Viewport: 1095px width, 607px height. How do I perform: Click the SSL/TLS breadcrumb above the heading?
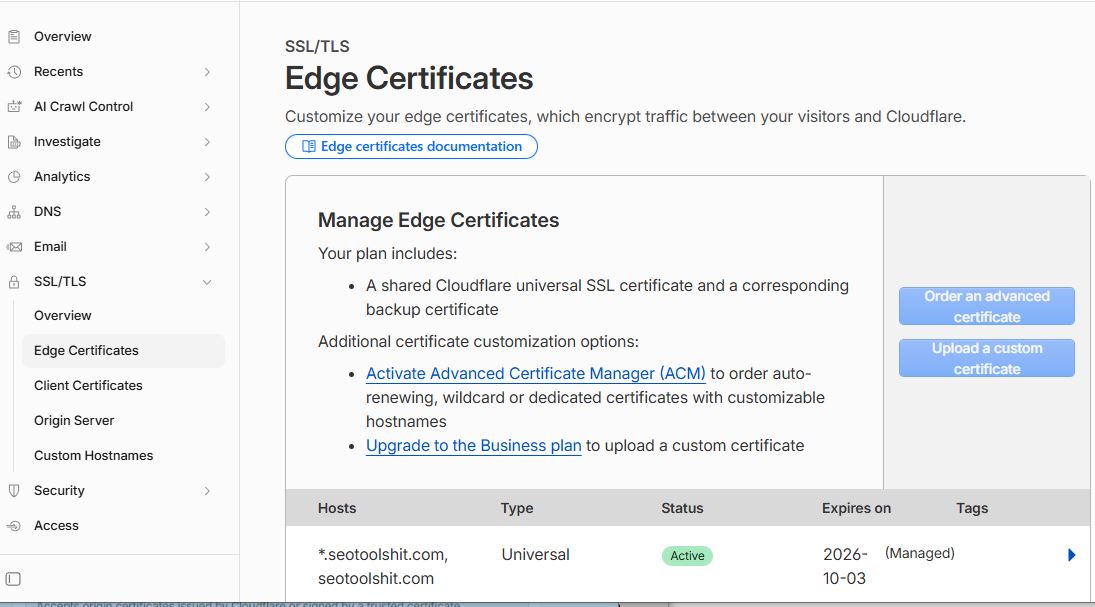[x=317, y=46]
